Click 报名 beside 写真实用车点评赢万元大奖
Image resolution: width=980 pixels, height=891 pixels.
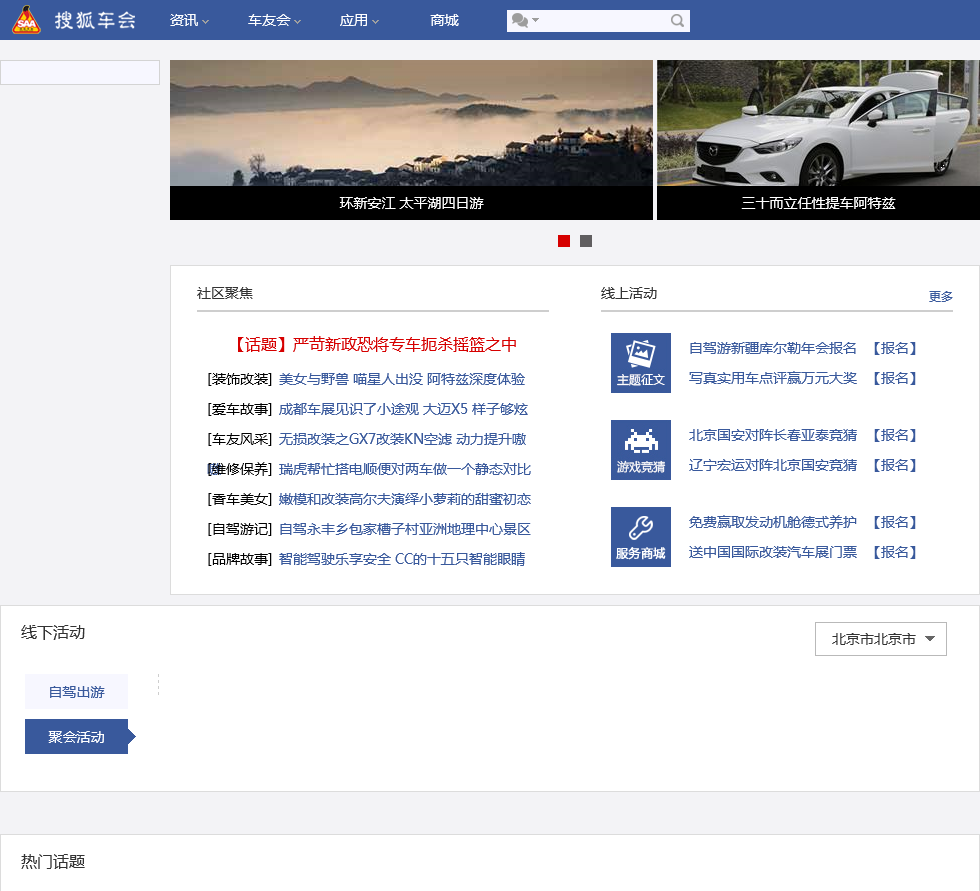point(894,378)
